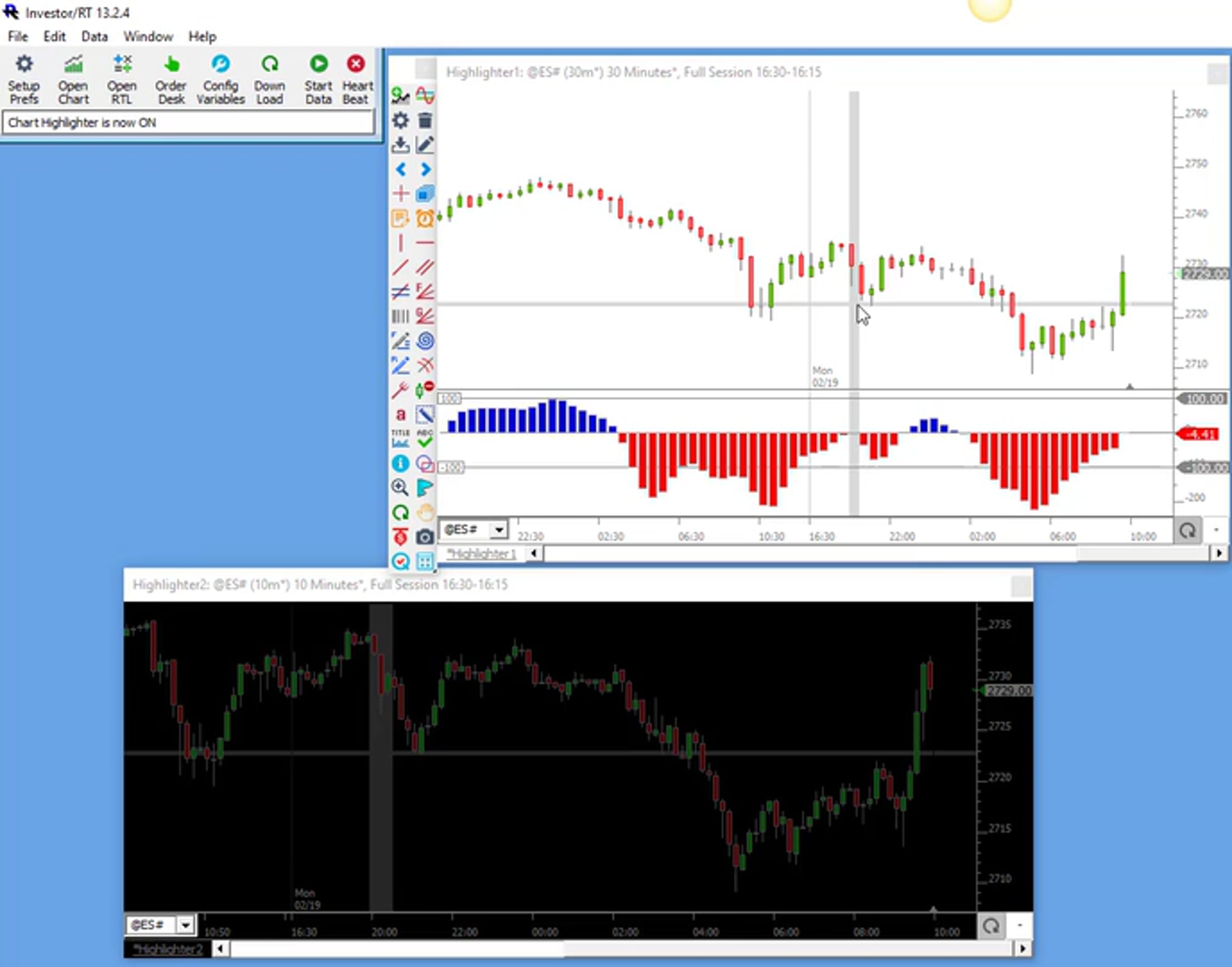Screen dimensions: 1232x967
Task: Open the Config Variables tool
Action: tap(220, 79)
